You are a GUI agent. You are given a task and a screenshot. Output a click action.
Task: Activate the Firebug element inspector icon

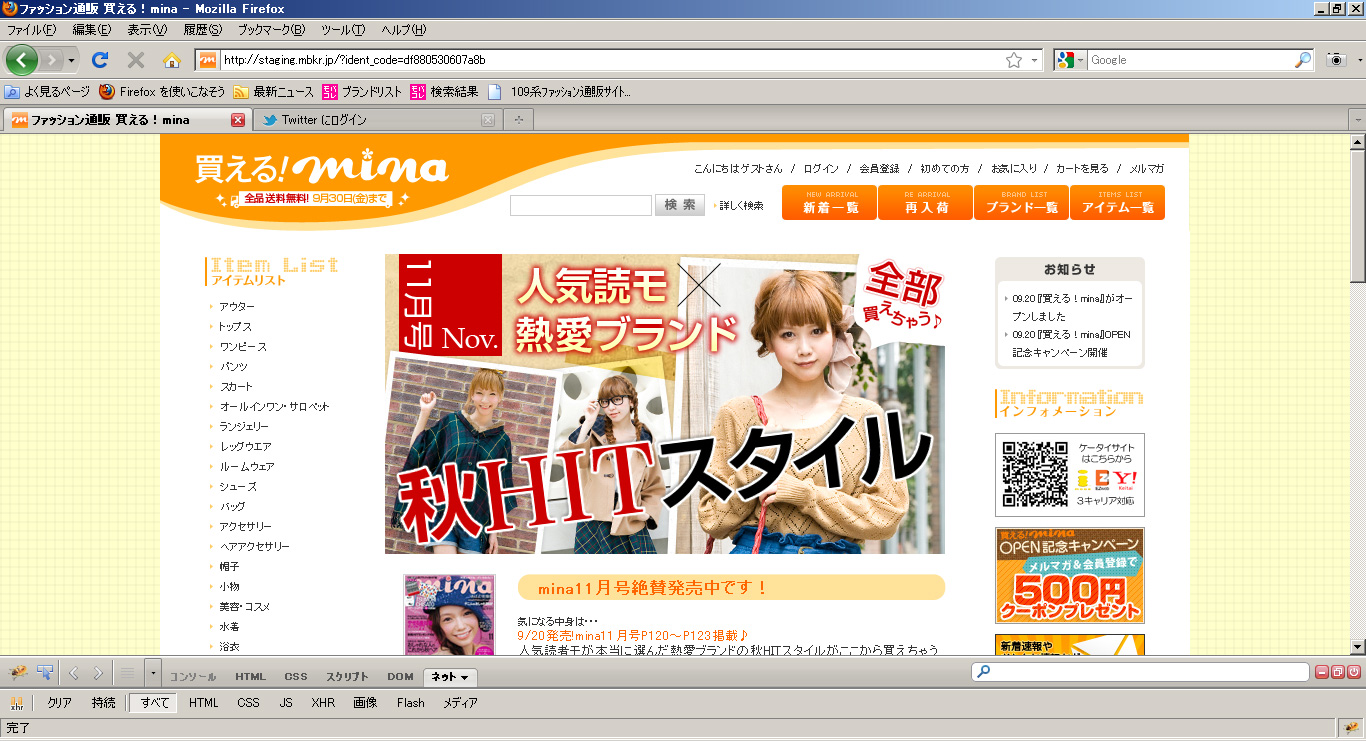pyautogui.click(x=45, y=673)
